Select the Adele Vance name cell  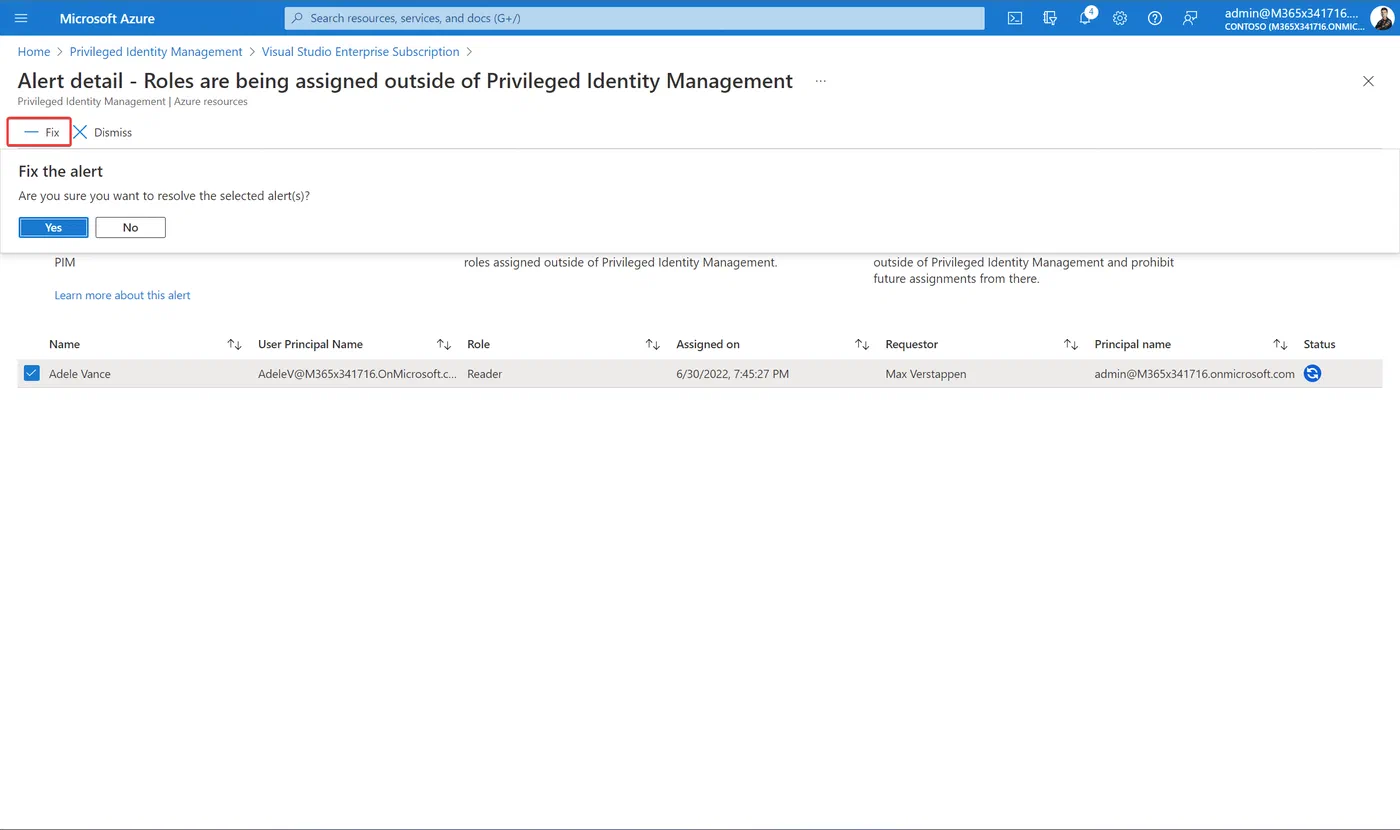coord(80,374)
